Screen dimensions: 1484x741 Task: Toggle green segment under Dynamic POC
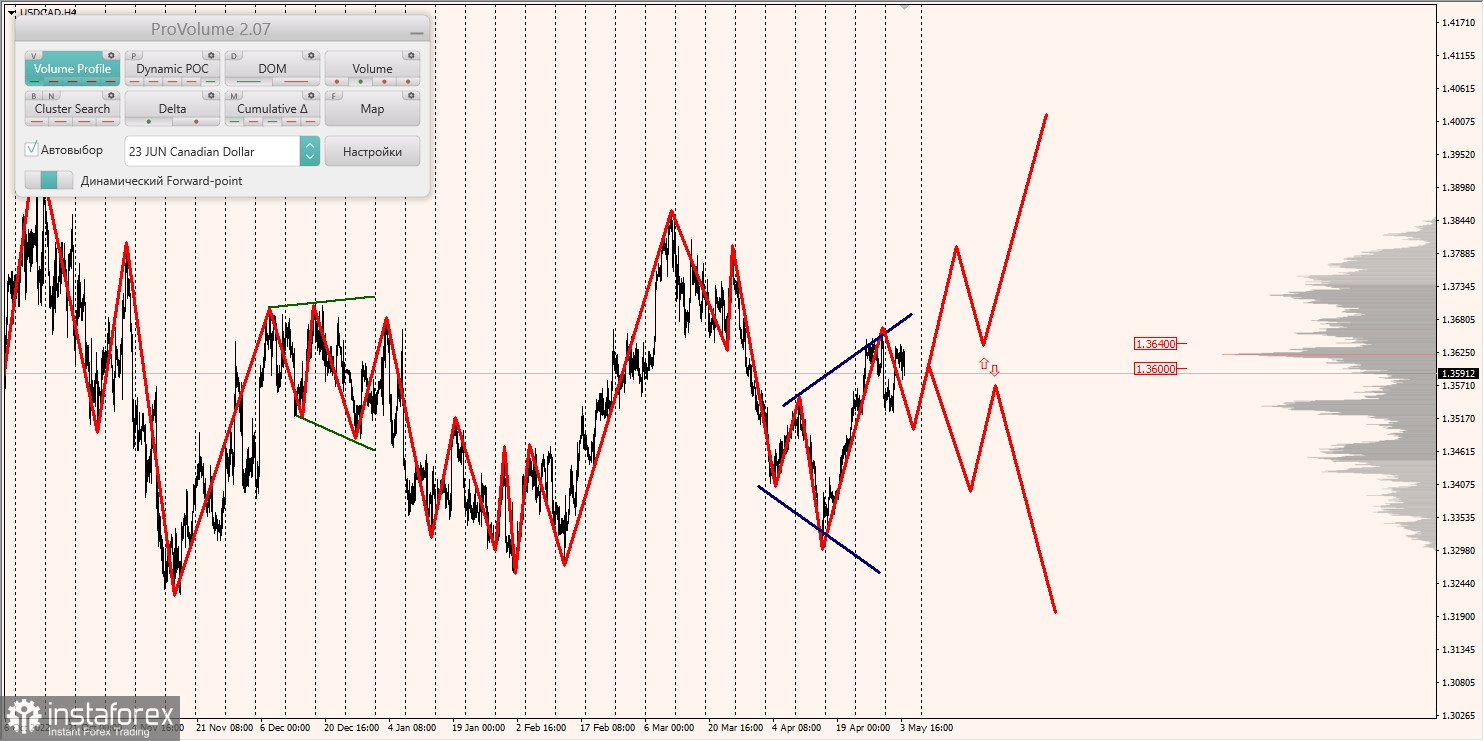pos(210,82)
